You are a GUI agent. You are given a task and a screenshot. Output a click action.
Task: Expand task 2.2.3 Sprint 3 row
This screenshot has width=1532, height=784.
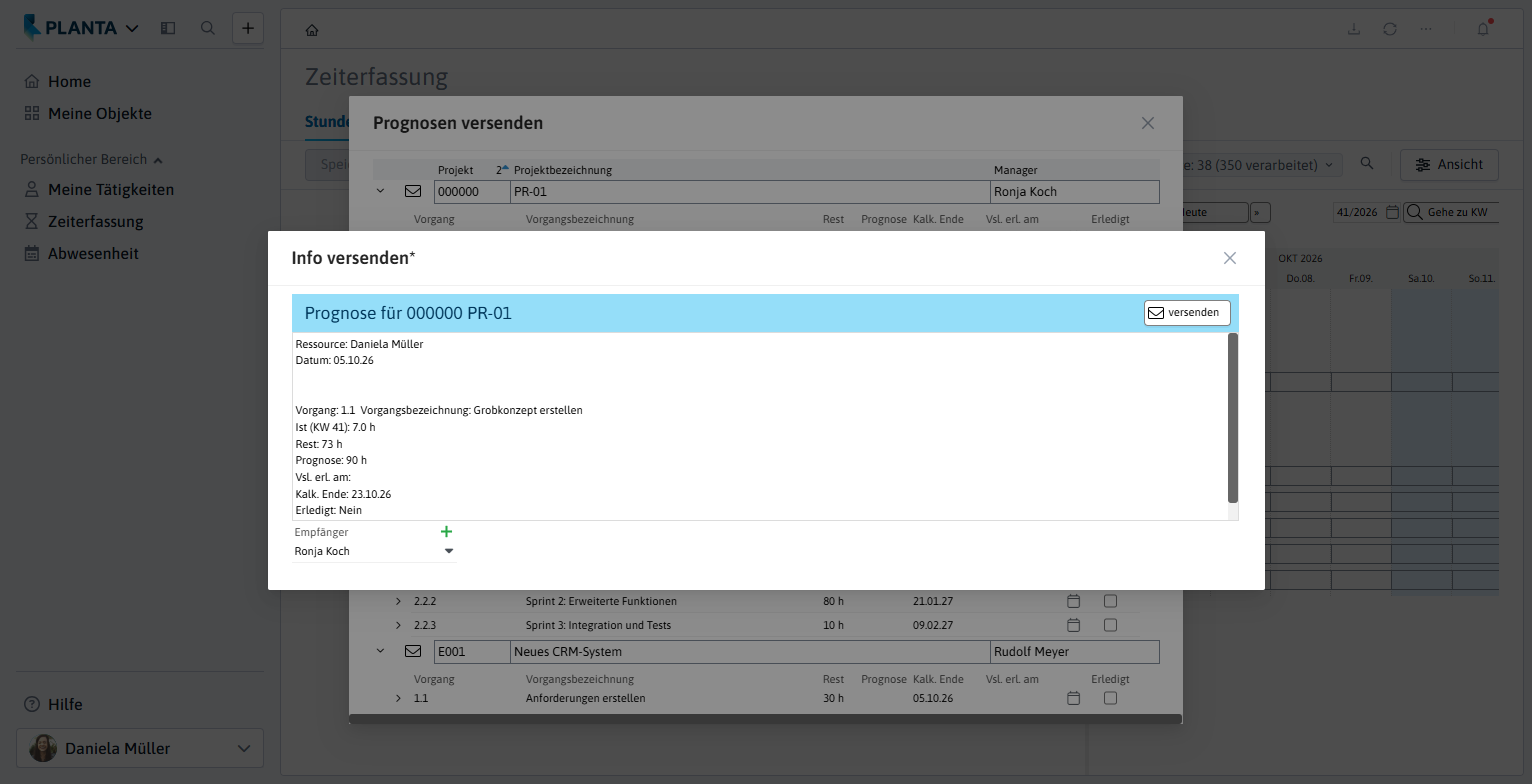398,625
